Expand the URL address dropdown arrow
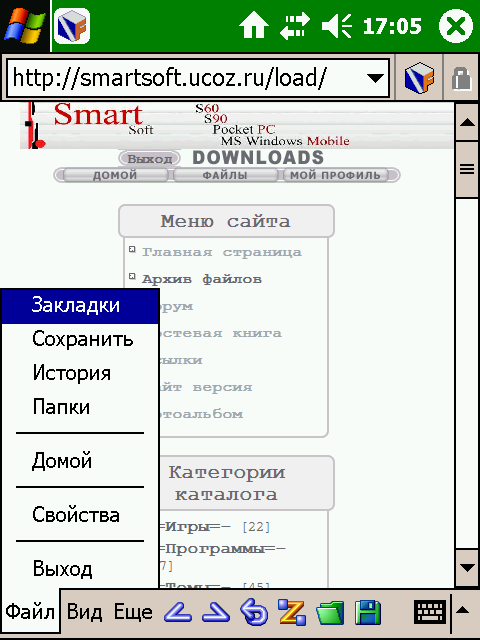The image size is (480, 640). point(375,78)
